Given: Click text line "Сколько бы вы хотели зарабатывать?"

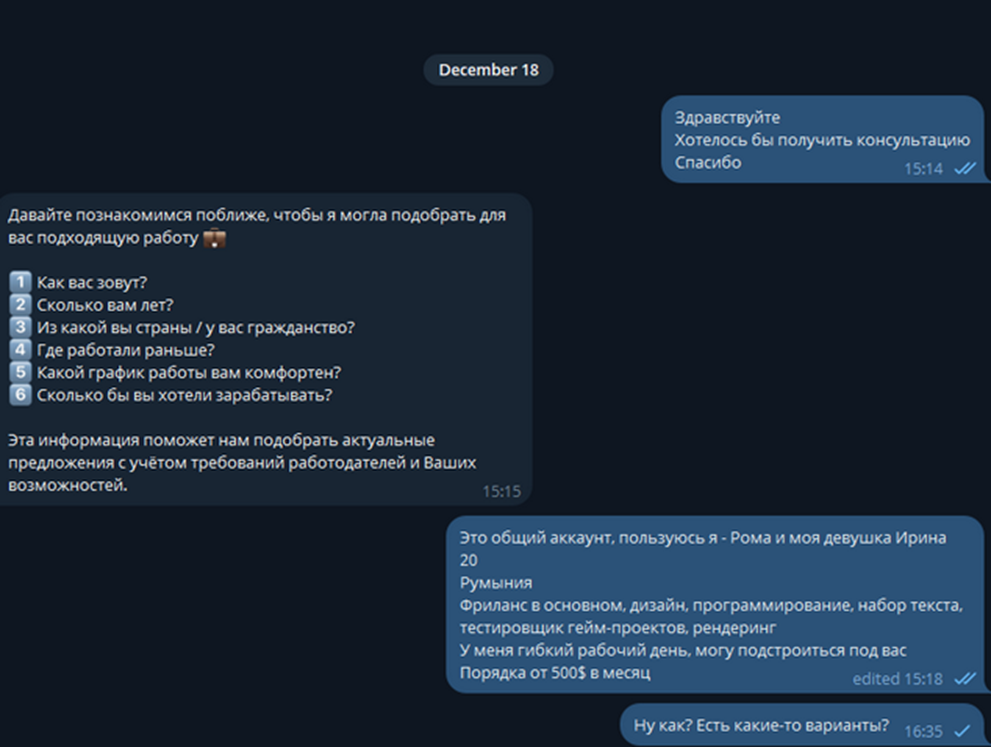Looking at the screenshot, I should [x=185, y=395].
